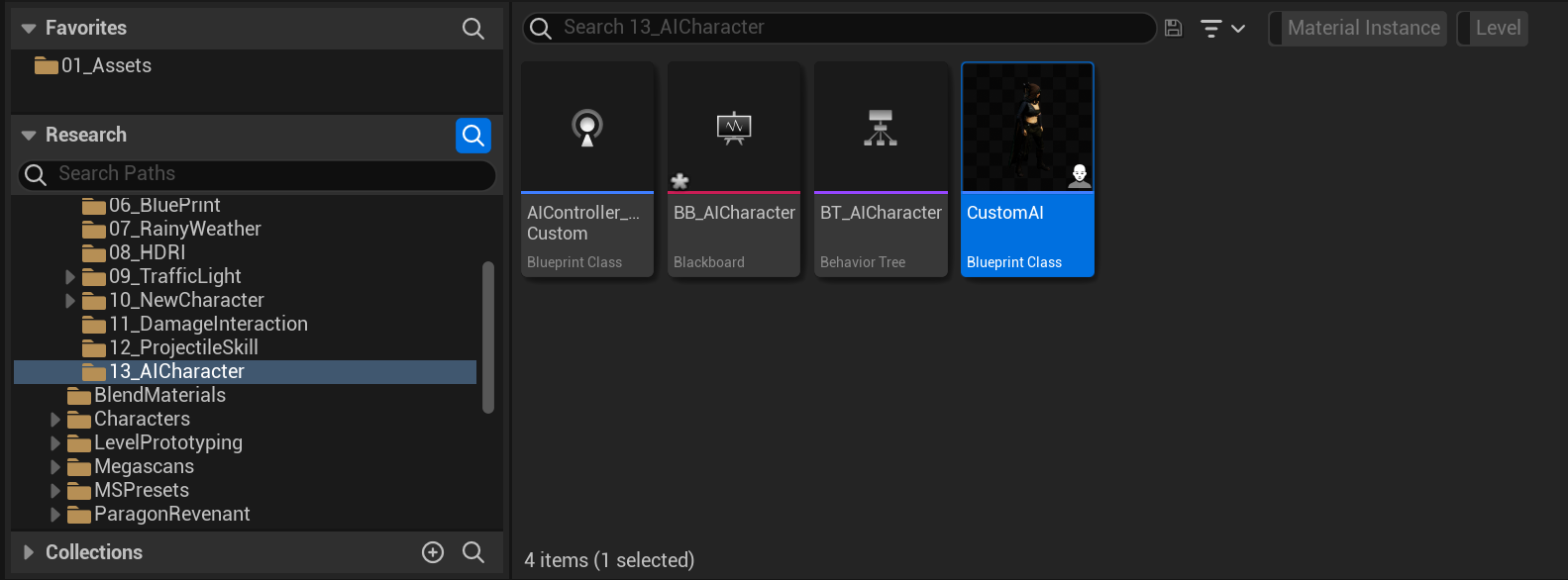Click the Favorites section title
Screen dimensions: 1568x580
(x=86, y=29)
